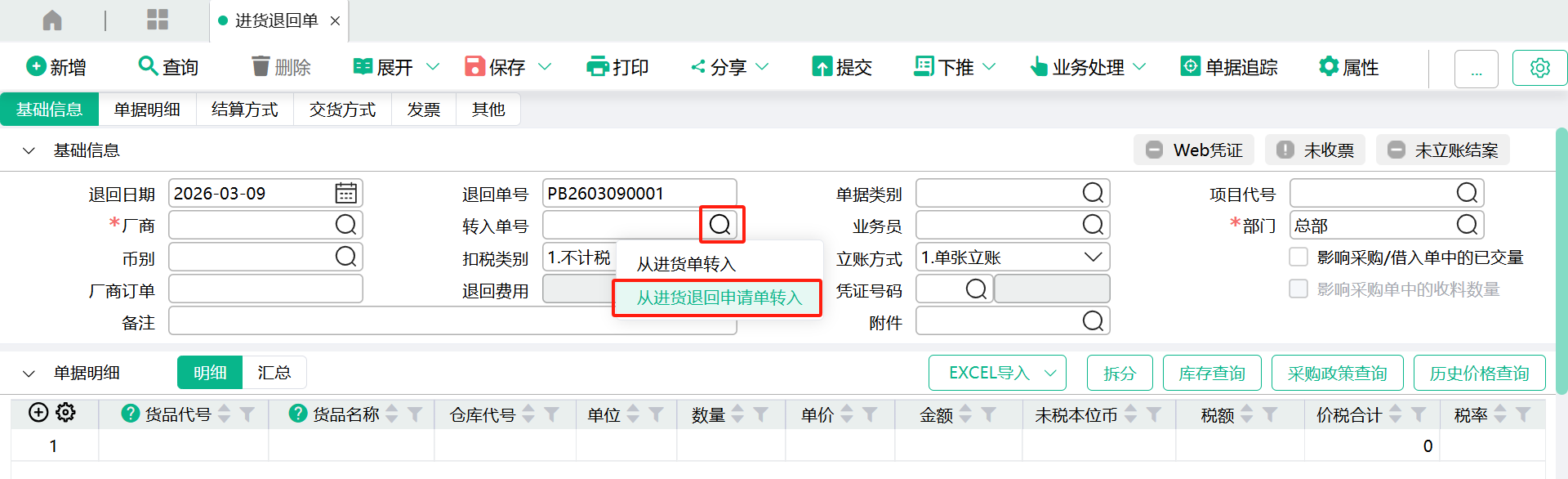
Task: Add a row with the plus icon
Action: click(x=38, y=413)
